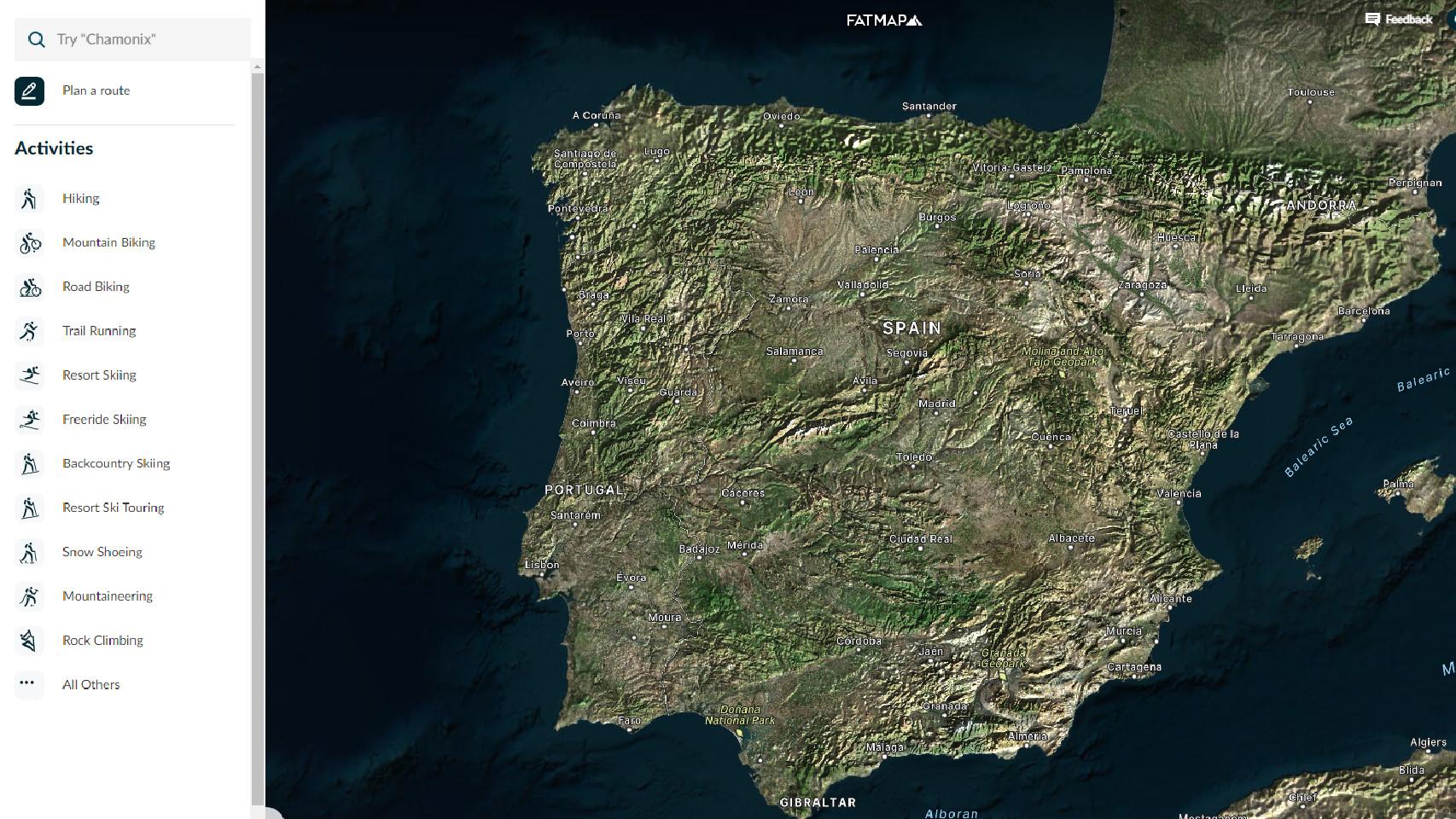Click the Toulouse city label
This screenshot has height=819, width=1456.
click(1310, 92)
